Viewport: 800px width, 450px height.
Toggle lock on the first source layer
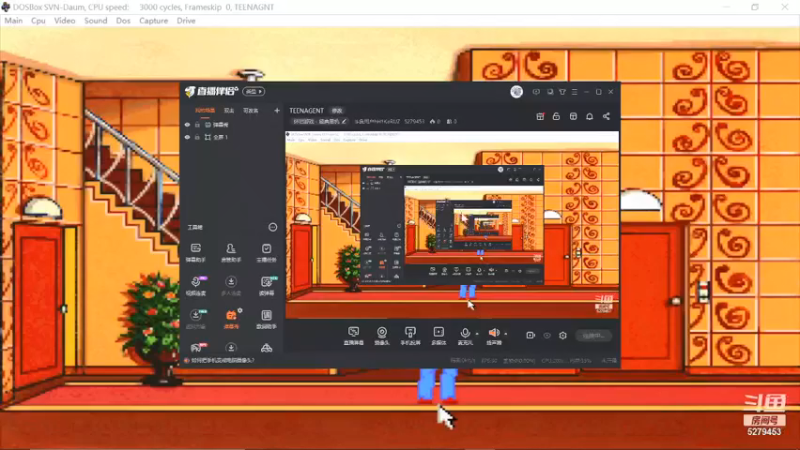tap(197, 125)
